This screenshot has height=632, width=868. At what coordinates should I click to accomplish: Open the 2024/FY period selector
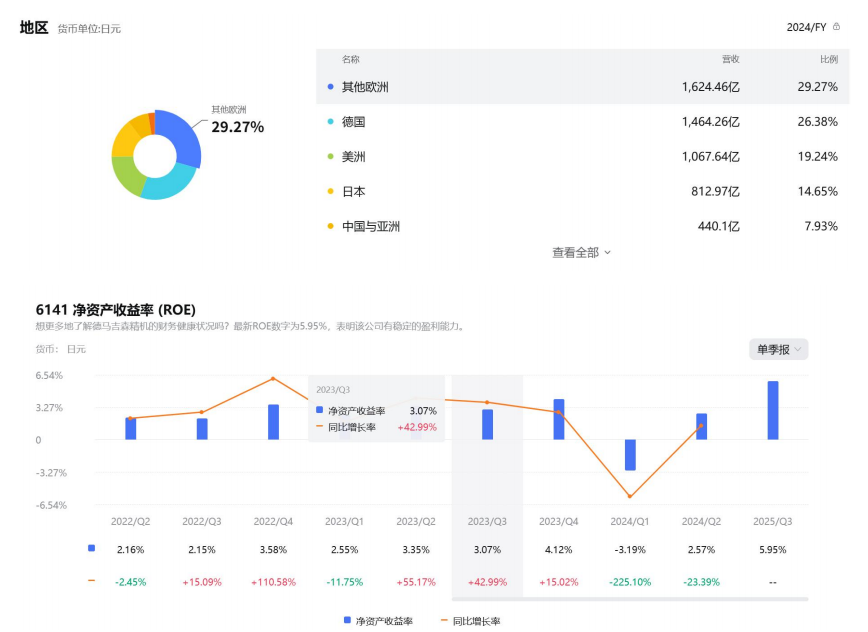click(x=806, y=27)
